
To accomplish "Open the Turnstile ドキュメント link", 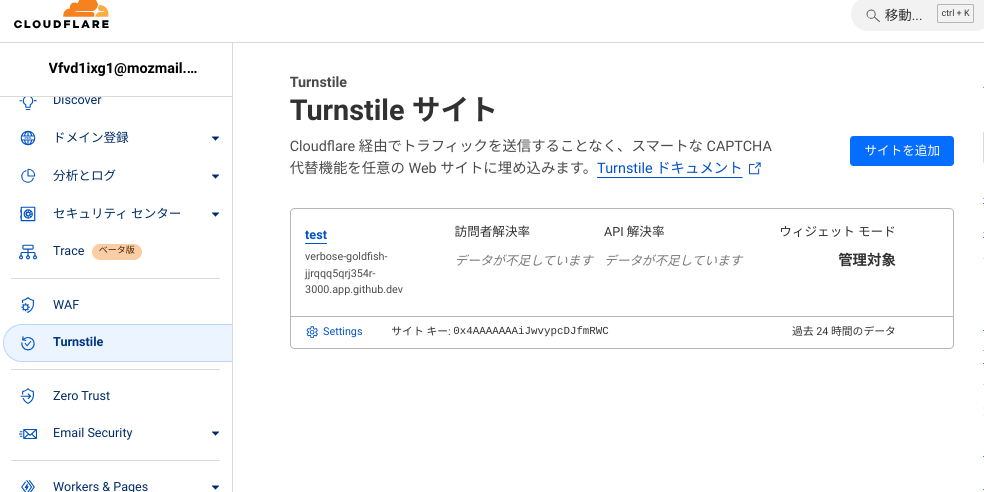I will tap(670, 168).
